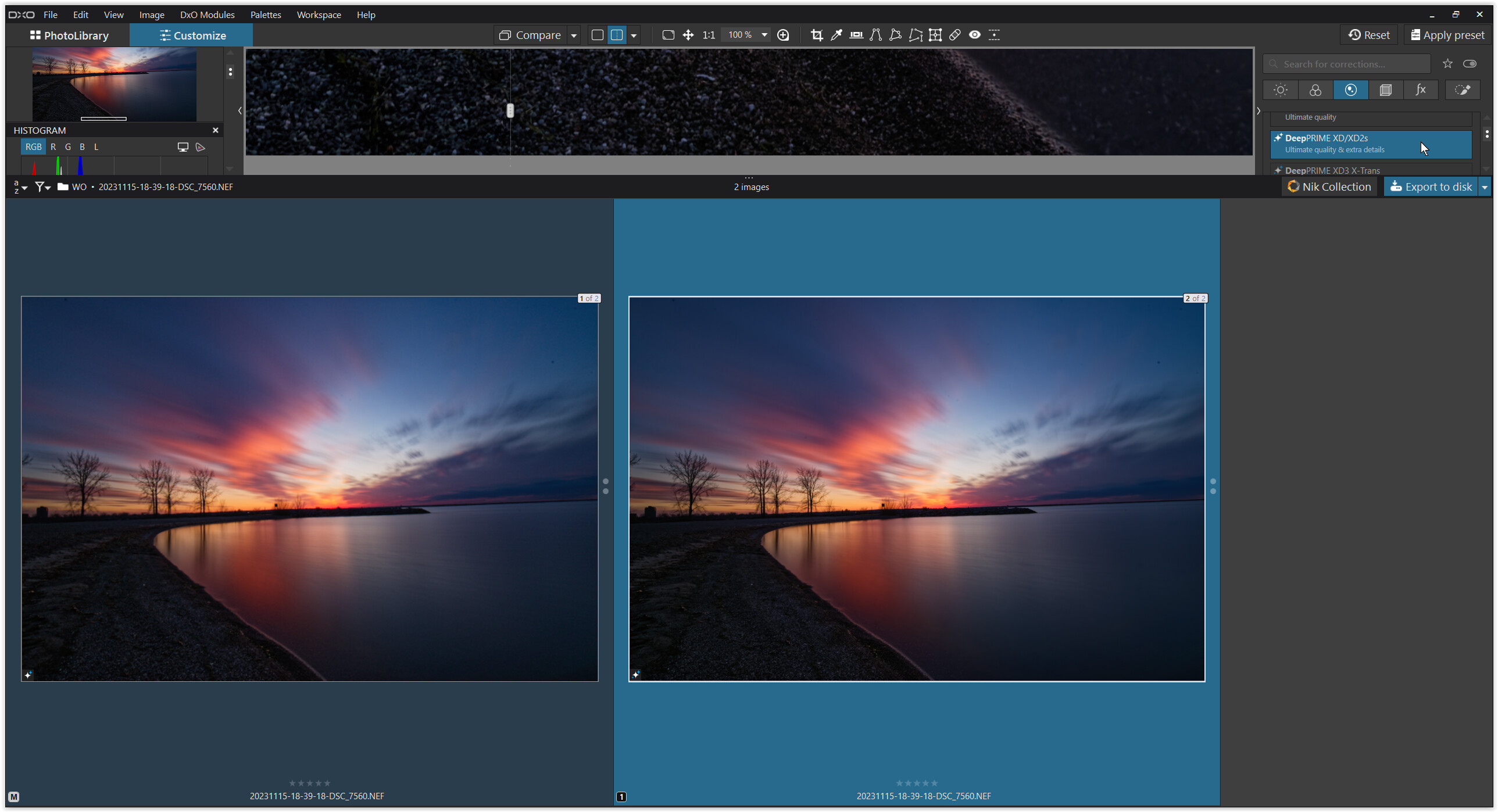Select the Crop tool
1498x812 pixels.
[x=817, y=35]
